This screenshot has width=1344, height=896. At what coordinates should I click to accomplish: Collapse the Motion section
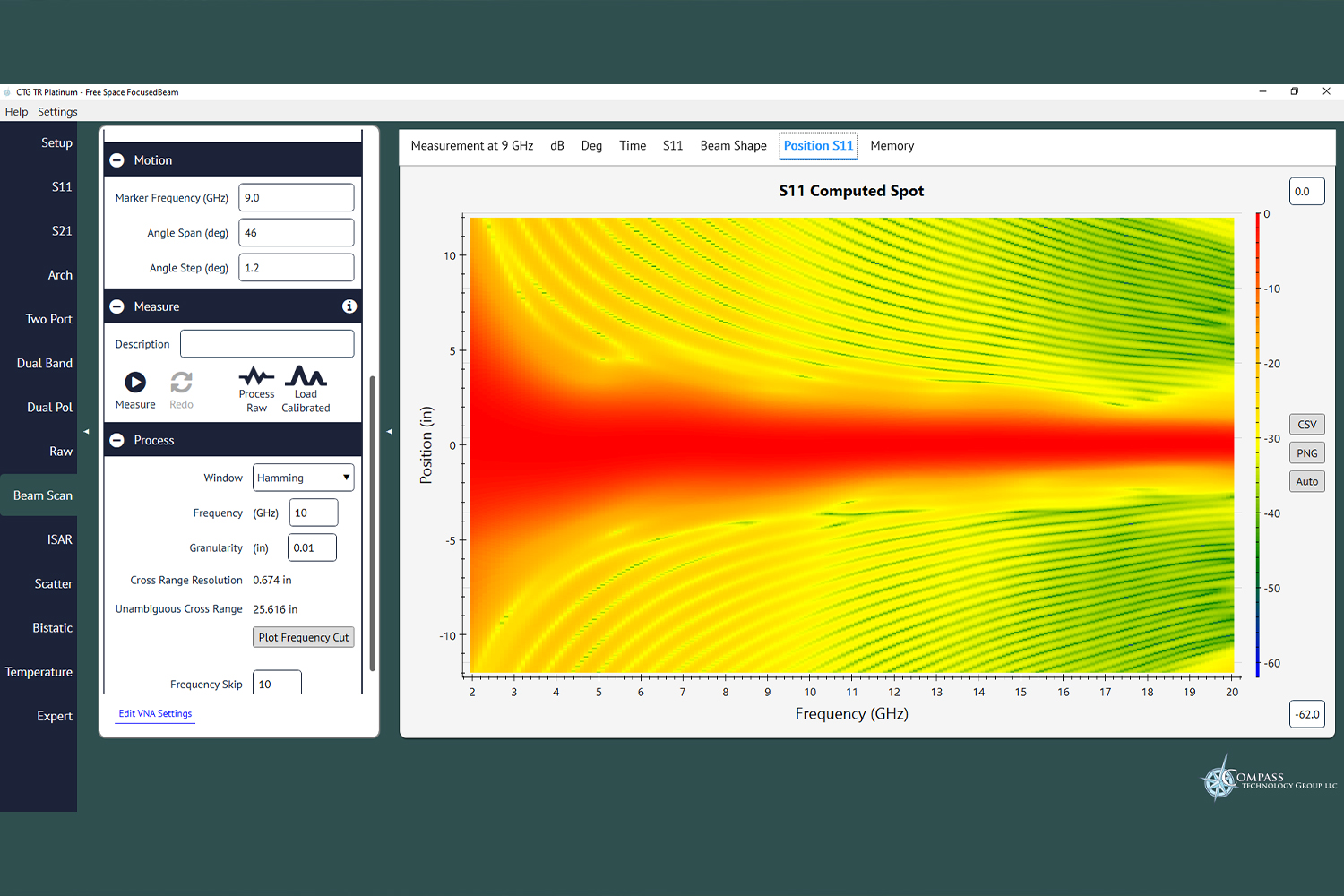point(116,159)
